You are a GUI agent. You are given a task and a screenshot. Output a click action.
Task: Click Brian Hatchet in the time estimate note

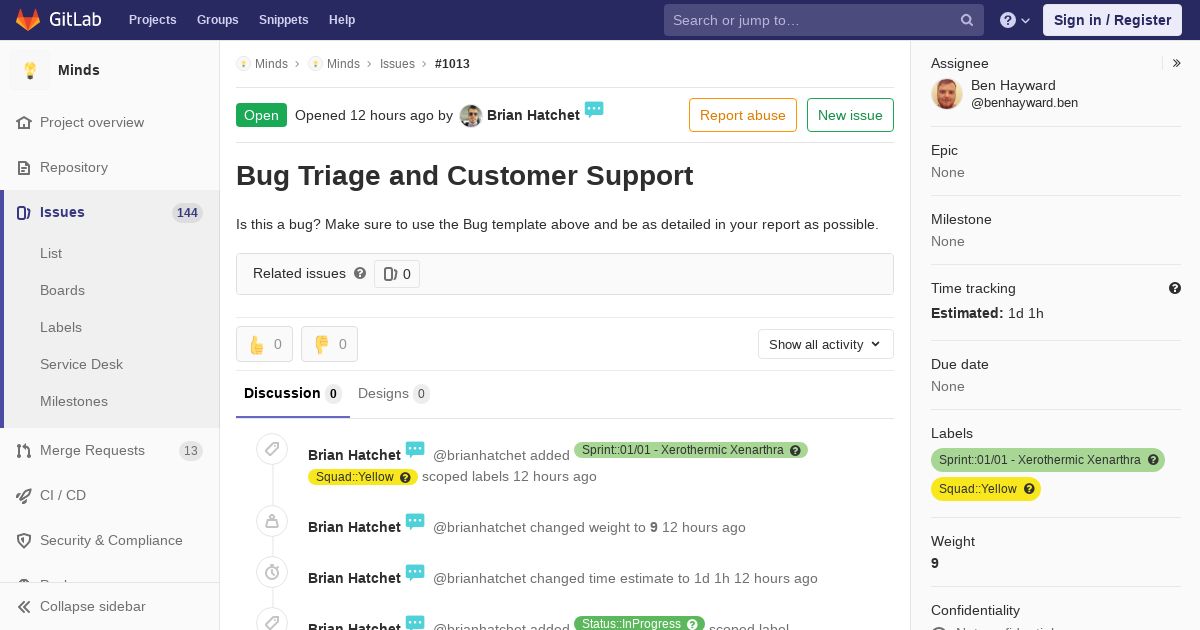point(354,578)
